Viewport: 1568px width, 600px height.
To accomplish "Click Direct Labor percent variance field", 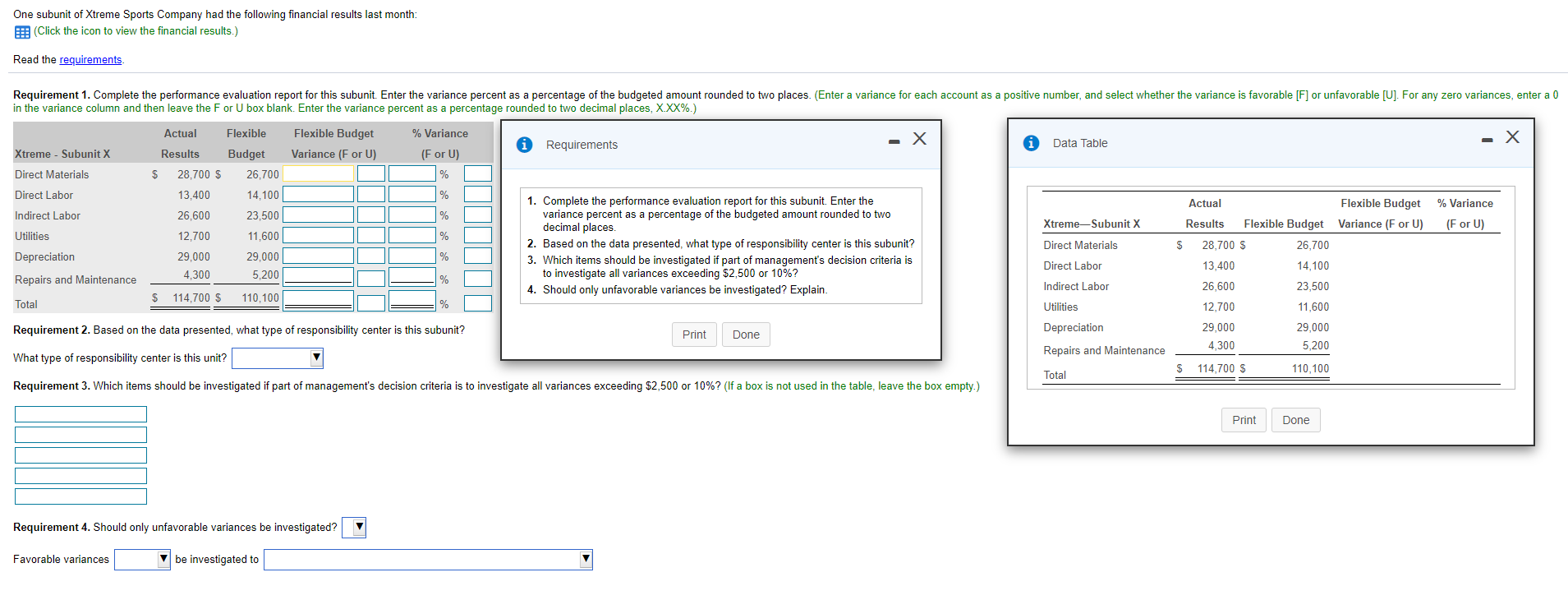I will (412, 194).
